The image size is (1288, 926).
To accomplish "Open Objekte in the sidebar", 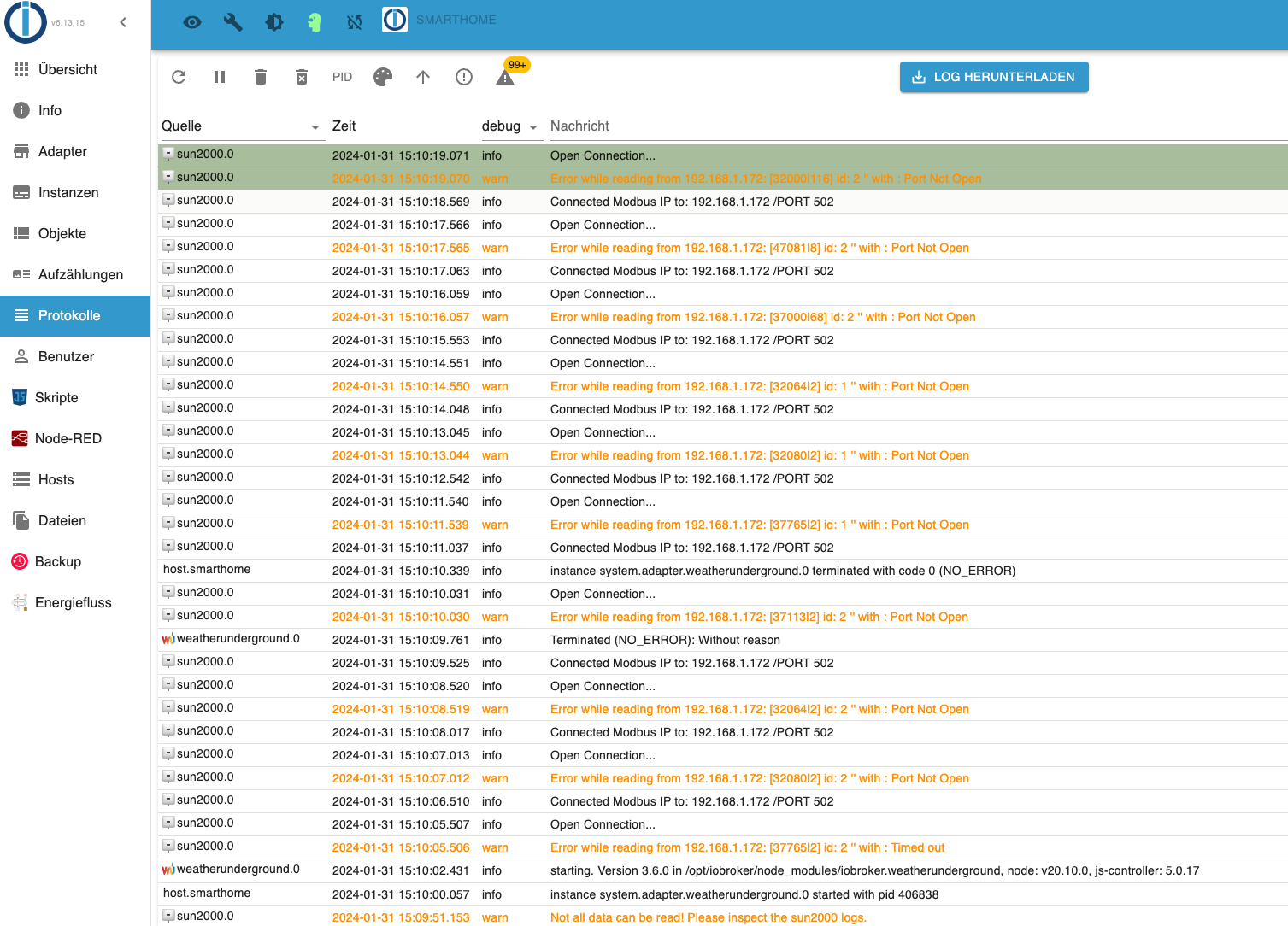I will click(75, 233).
